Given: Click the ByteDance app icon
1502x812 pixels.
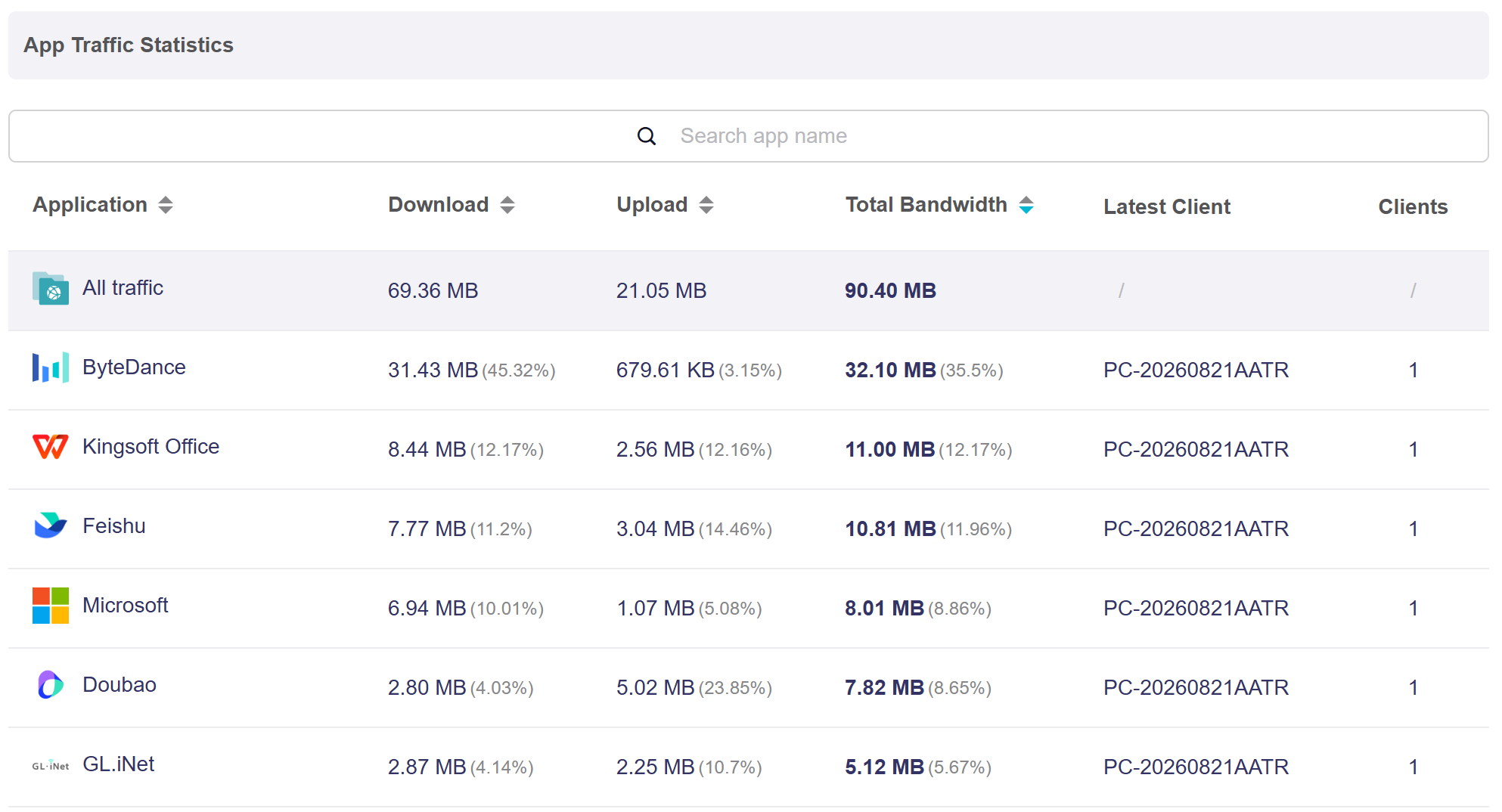Looking at the screenshot, I should point(51,367).
